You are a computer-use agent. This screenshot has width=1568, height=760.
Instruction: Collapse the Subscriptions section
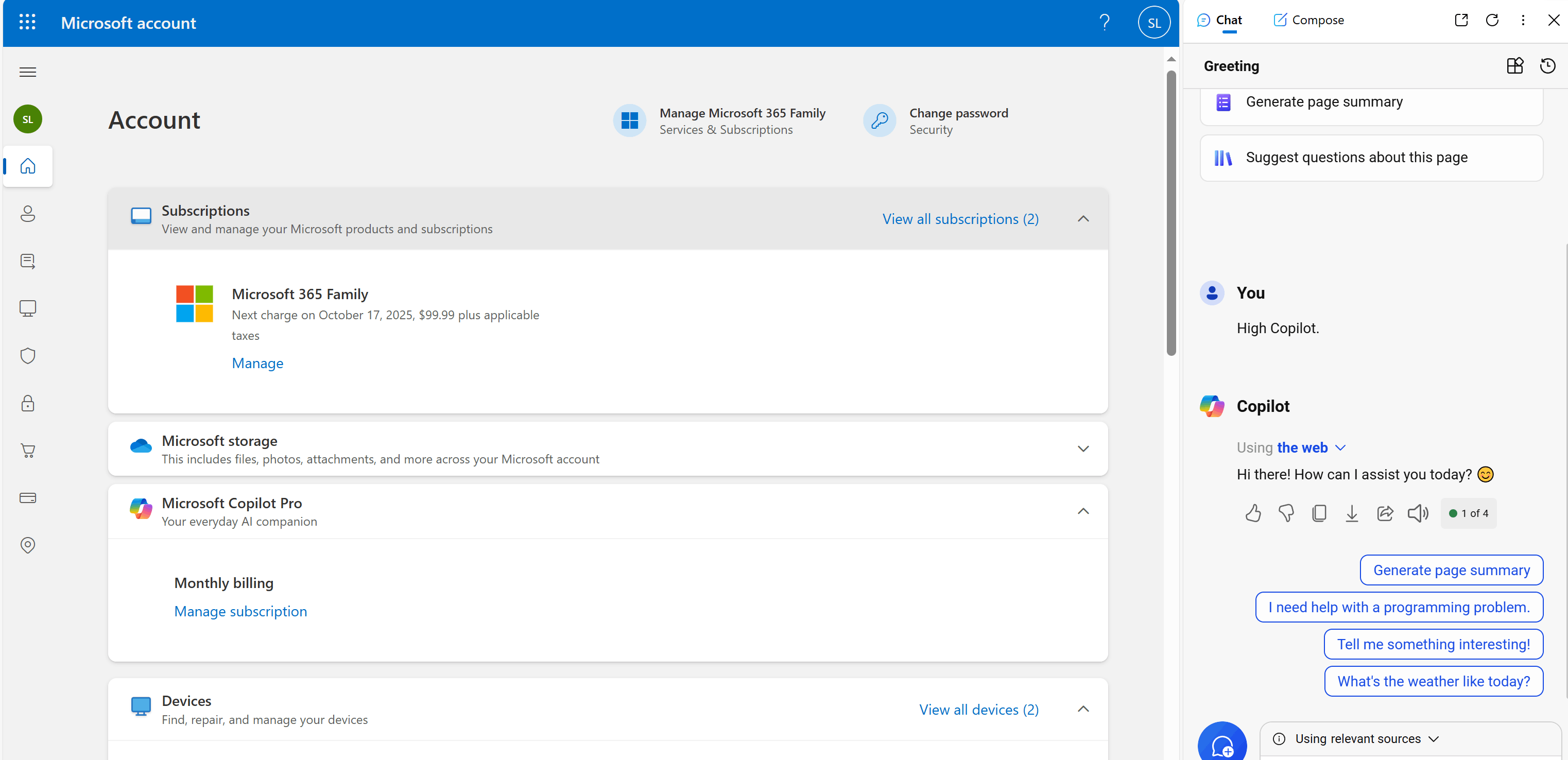coord(1083,218)
